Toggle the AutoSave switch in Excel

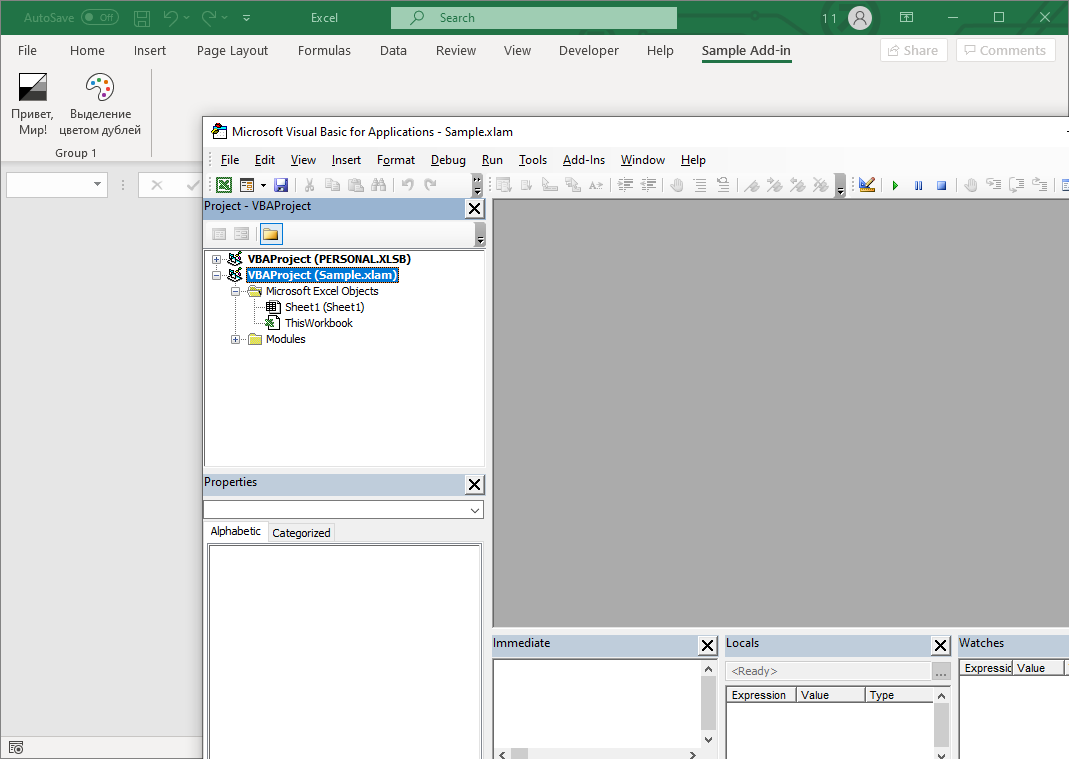(100, 18)
